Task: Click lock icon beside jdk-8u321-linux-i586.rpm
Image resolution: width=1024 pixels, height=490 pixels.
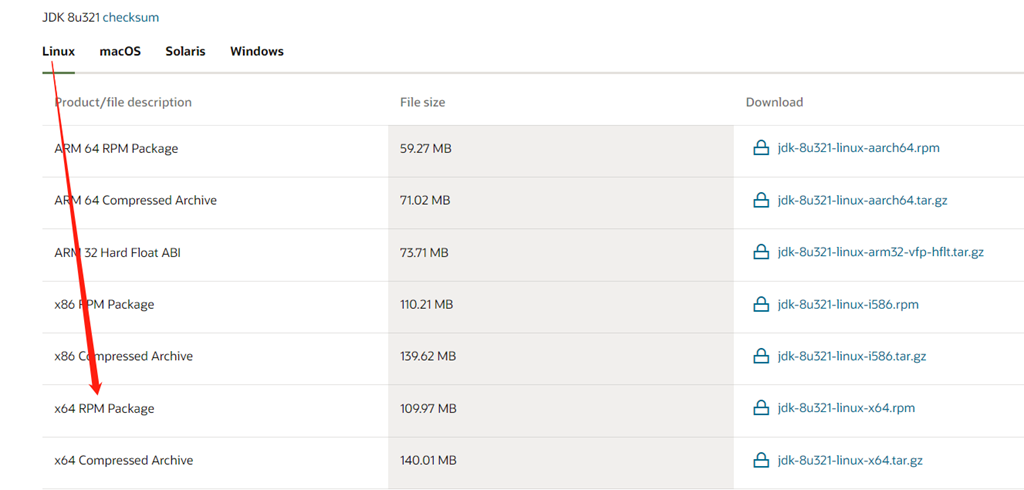Action: tap(760, 304)
